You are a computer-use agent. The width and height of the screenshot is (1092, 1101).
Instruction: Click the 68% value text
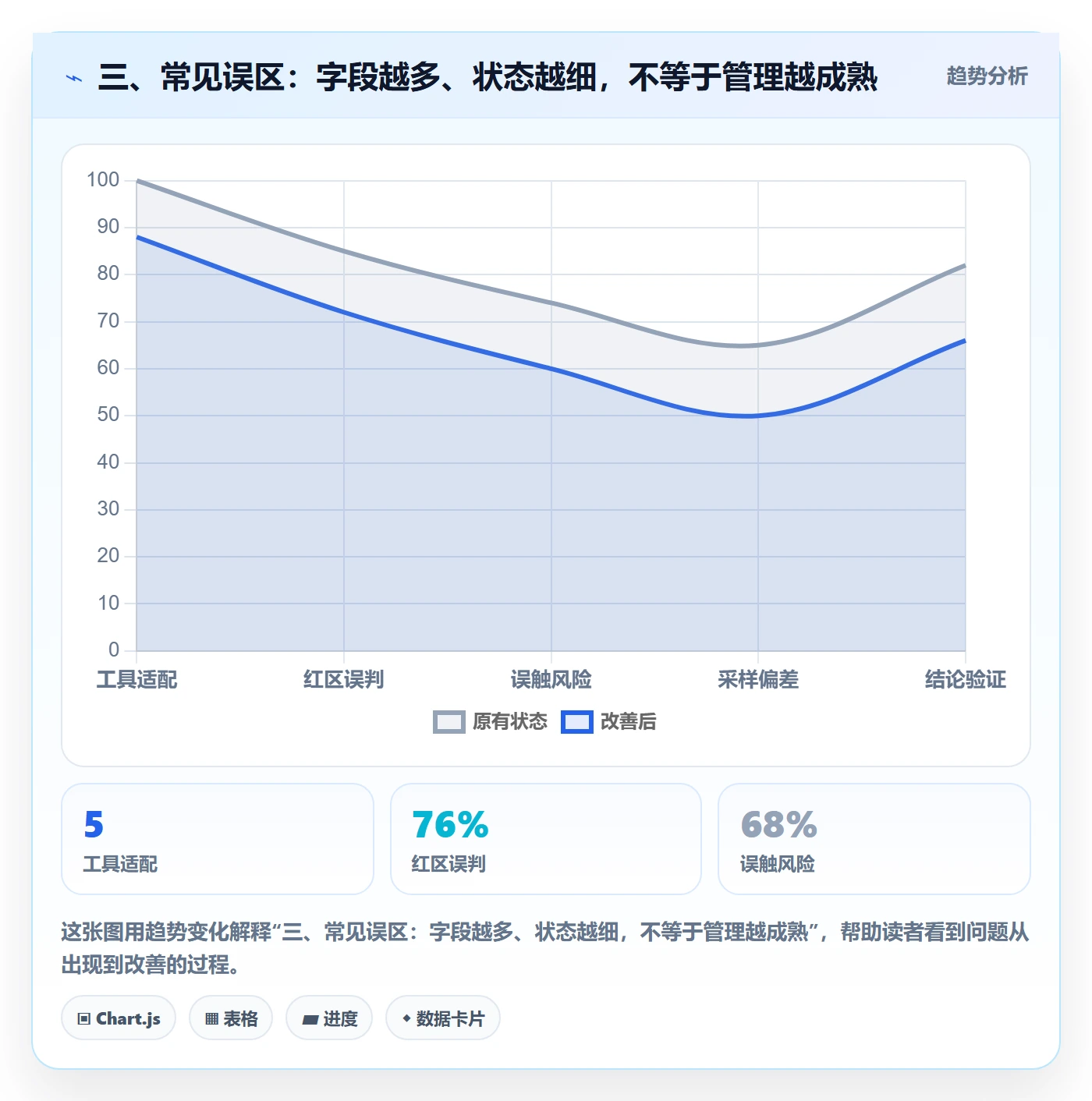coord(778,825)
